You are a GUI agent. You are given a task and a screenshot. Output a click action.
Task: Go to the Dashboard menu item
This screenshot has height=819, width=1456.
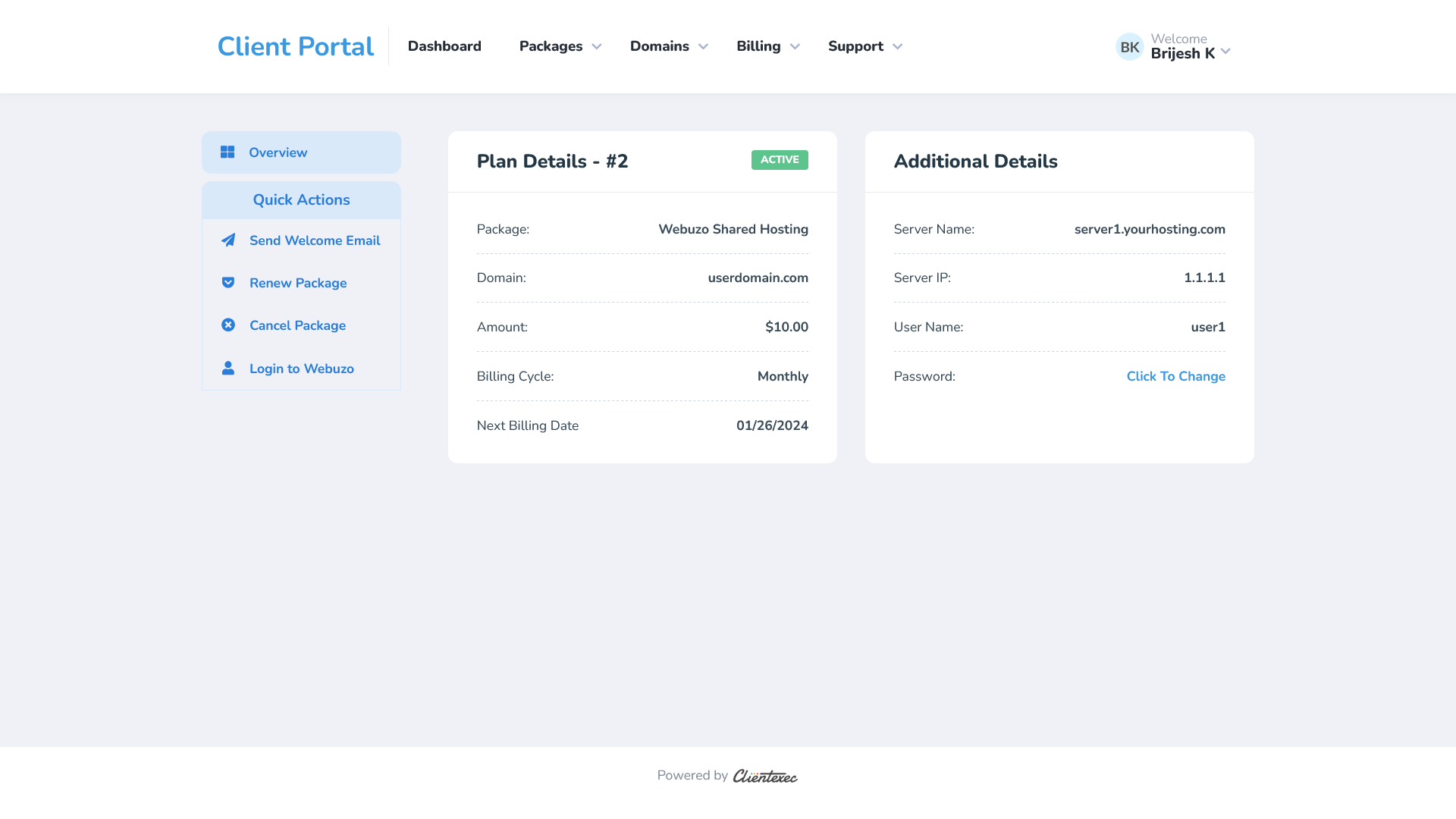444,46
